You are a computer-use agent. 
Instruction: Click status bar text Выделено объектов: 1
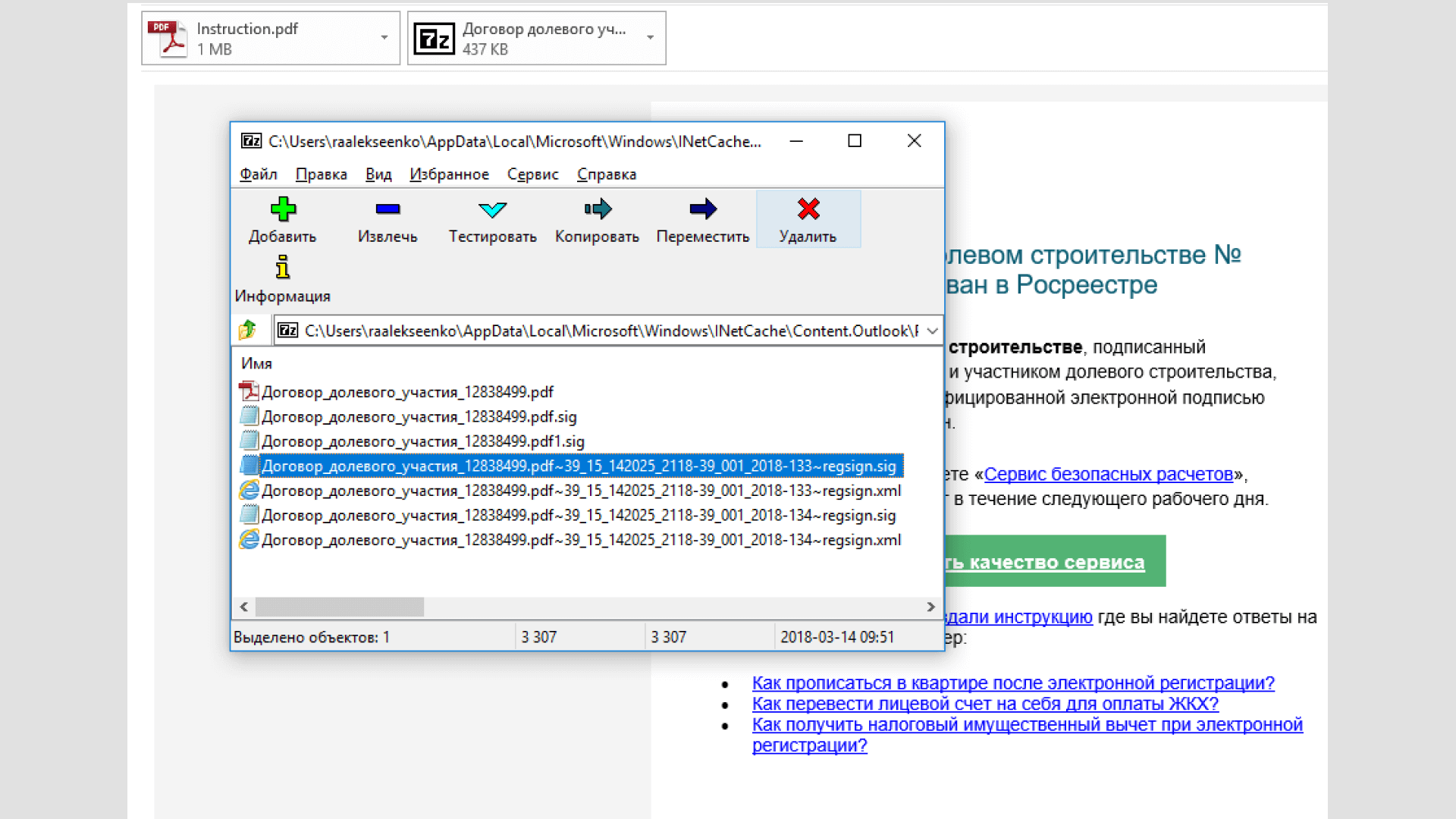point(312,637)
